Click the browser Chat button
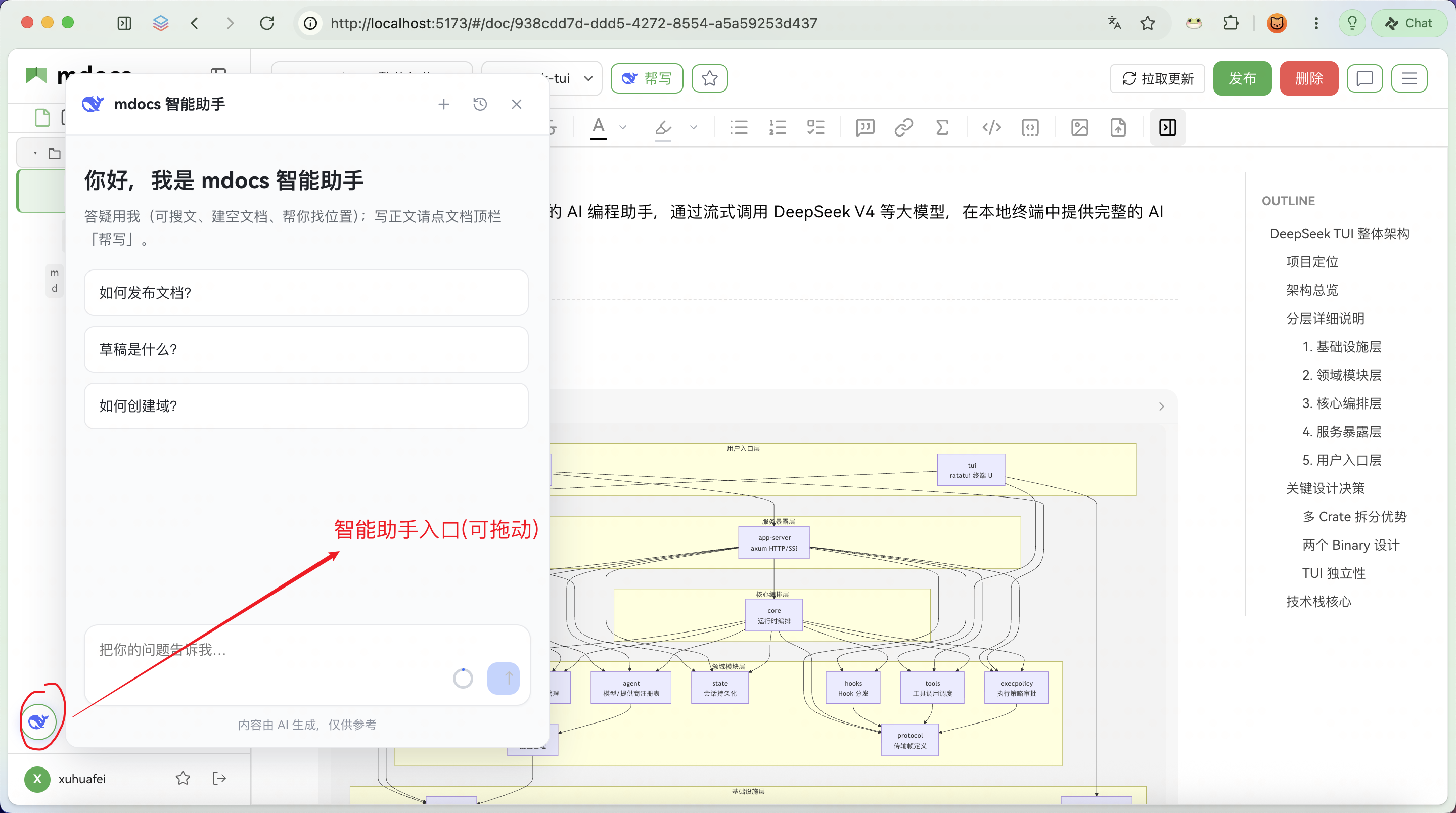 click(1408, 23)
